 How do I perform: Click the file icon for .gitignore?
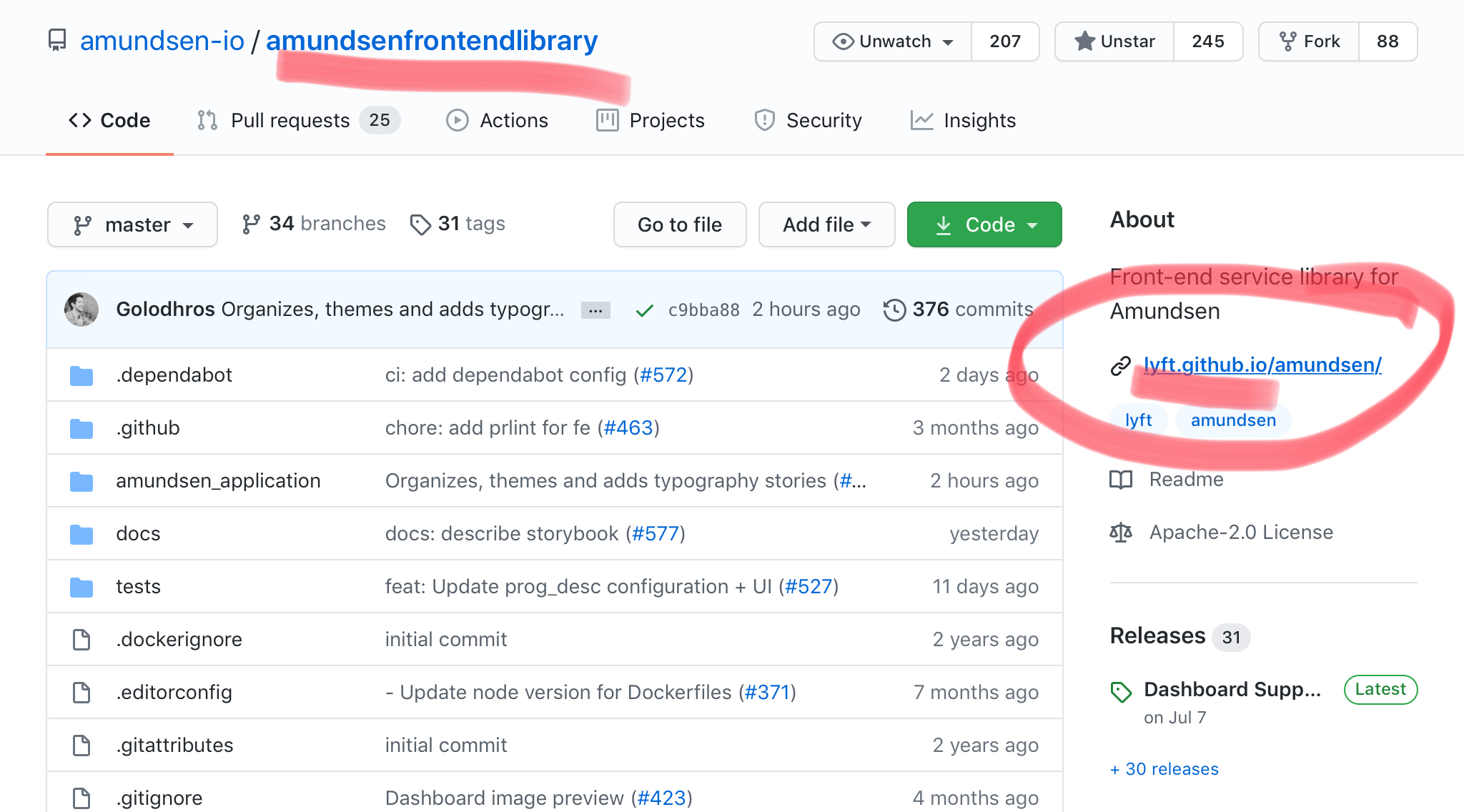[x=81, y=798]
